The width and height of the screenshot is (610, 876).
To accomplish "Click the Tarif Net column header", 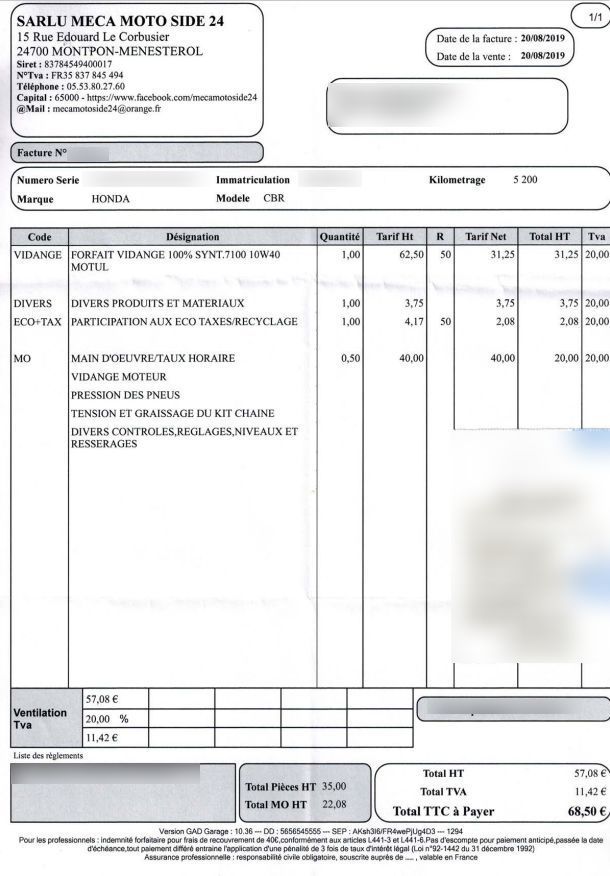I will coord(486,237).
